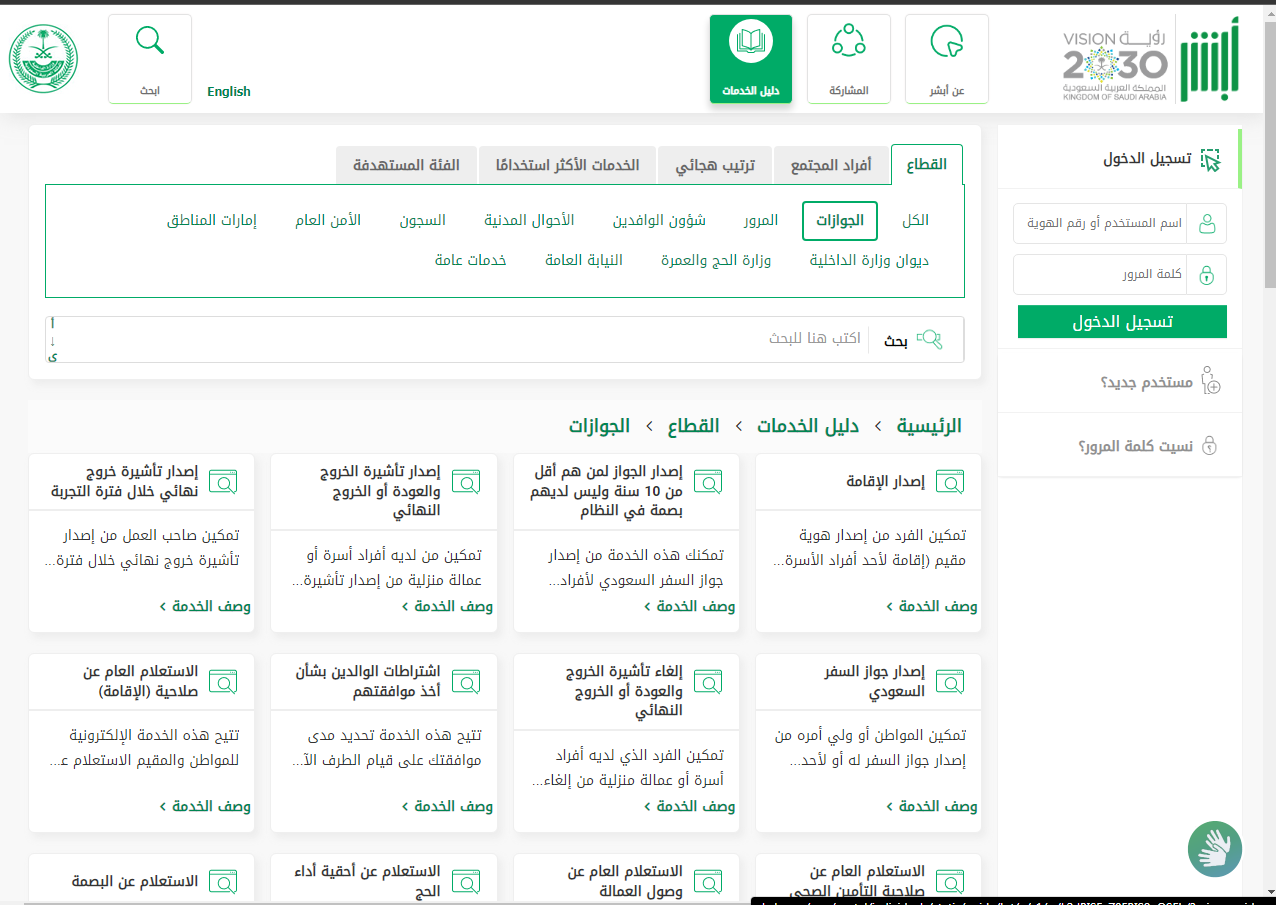
Task: Click icon of إلغاء تأشيرة الخروج والعودة card
Action: pos(708,681)
